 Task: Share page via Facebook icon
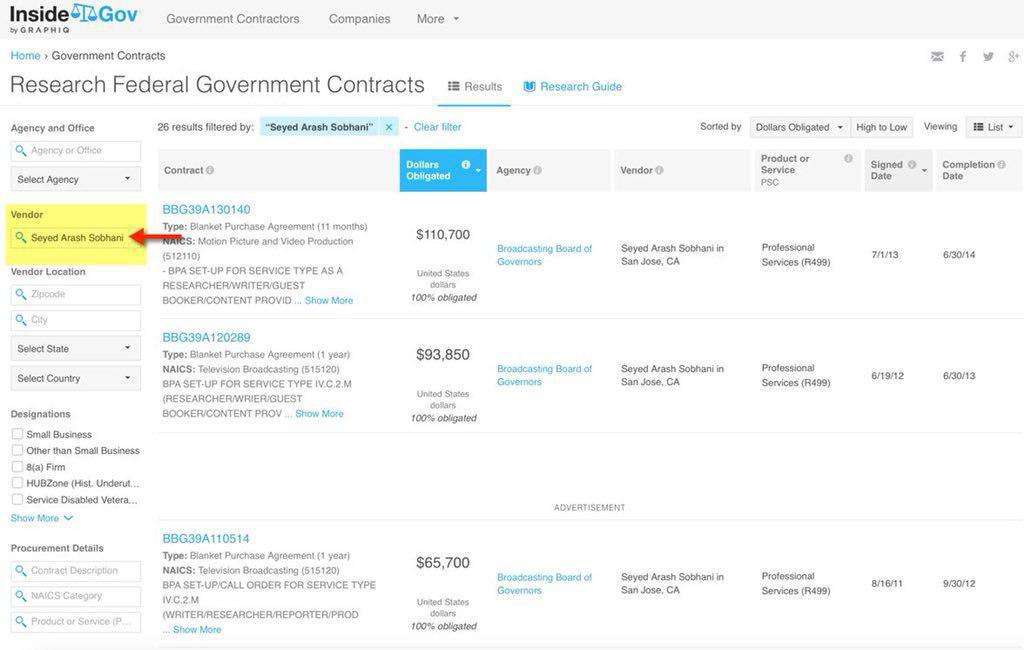pyautogui.click(x=963, y=57)
